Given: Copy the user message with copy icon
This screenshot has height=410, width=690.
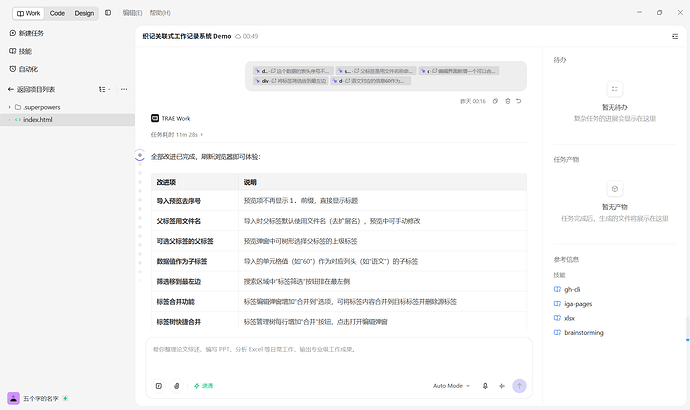Looking at the screenshot, I should (495, 101).
